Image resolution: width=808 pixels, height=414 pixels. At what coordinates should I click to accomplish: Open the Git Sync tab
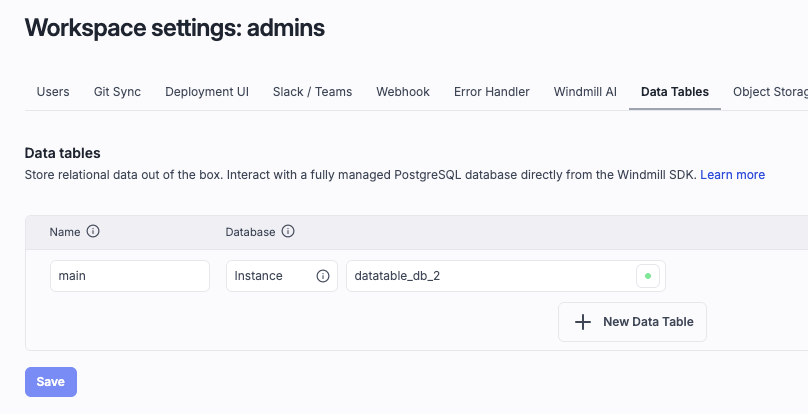click(117, 91)
